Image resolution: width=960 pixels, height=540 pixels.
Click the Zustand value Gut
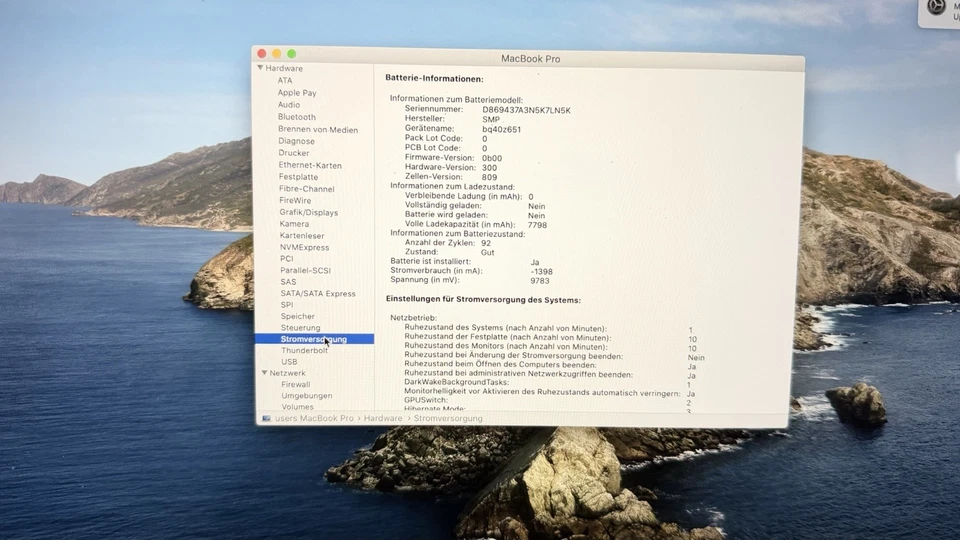click(x=487, y=252)
